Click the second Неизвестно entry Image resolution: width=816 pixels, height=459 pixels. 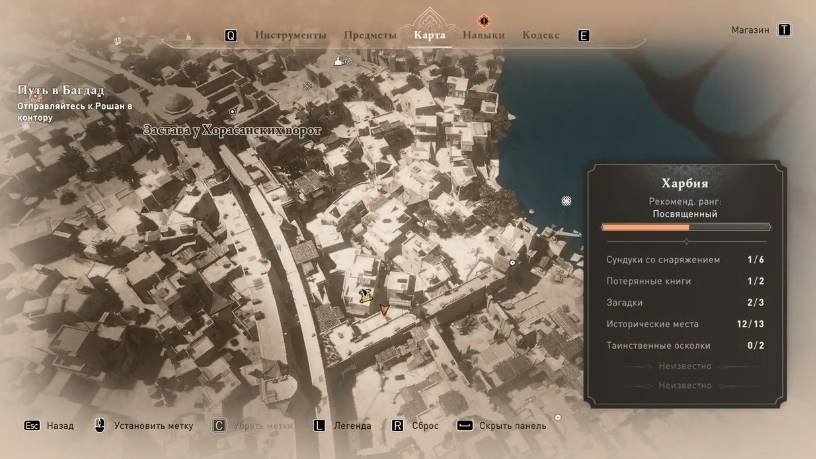[685, 386]
